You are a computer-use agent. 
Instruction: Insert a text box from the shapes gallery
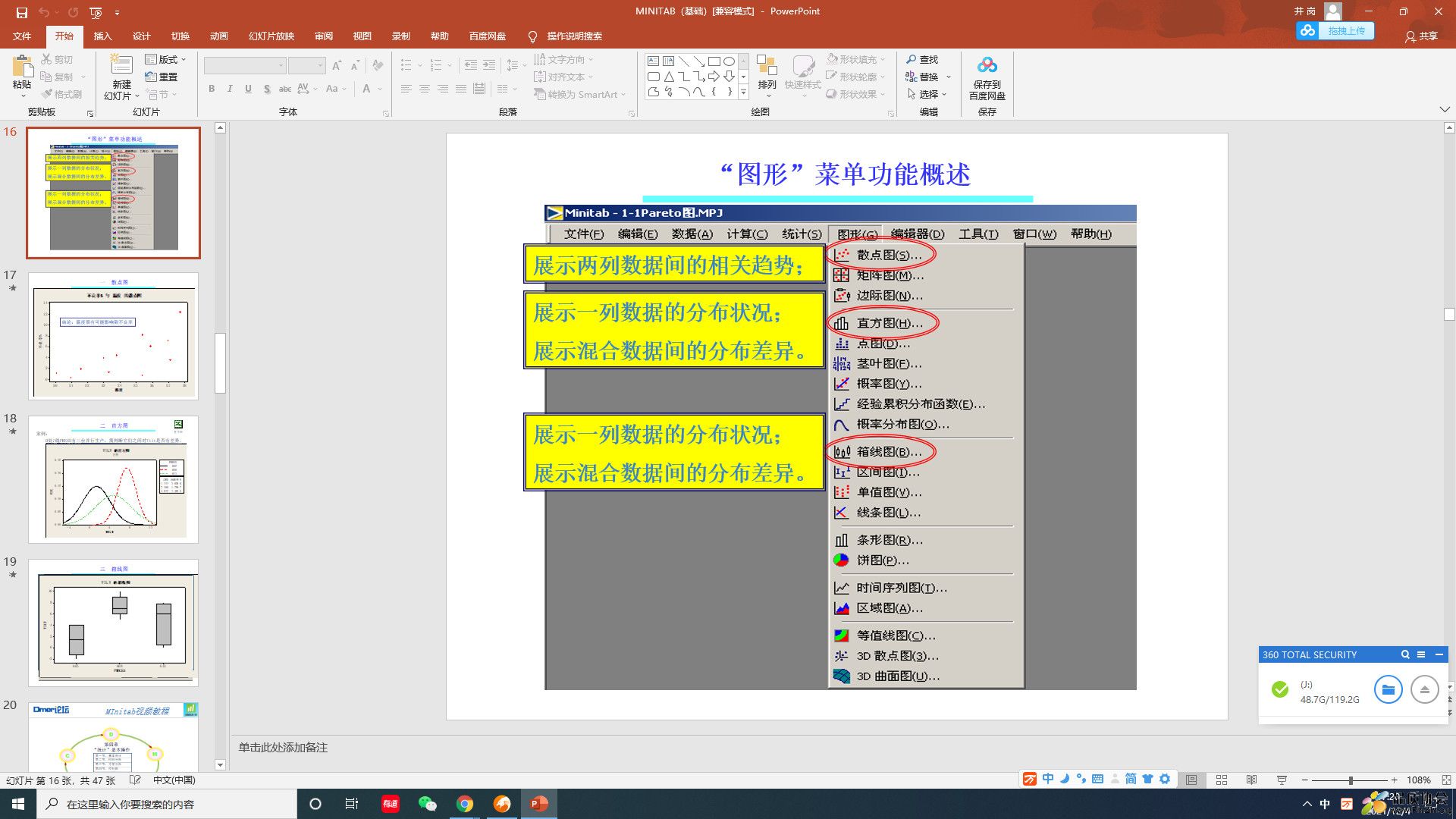(653, 61)
